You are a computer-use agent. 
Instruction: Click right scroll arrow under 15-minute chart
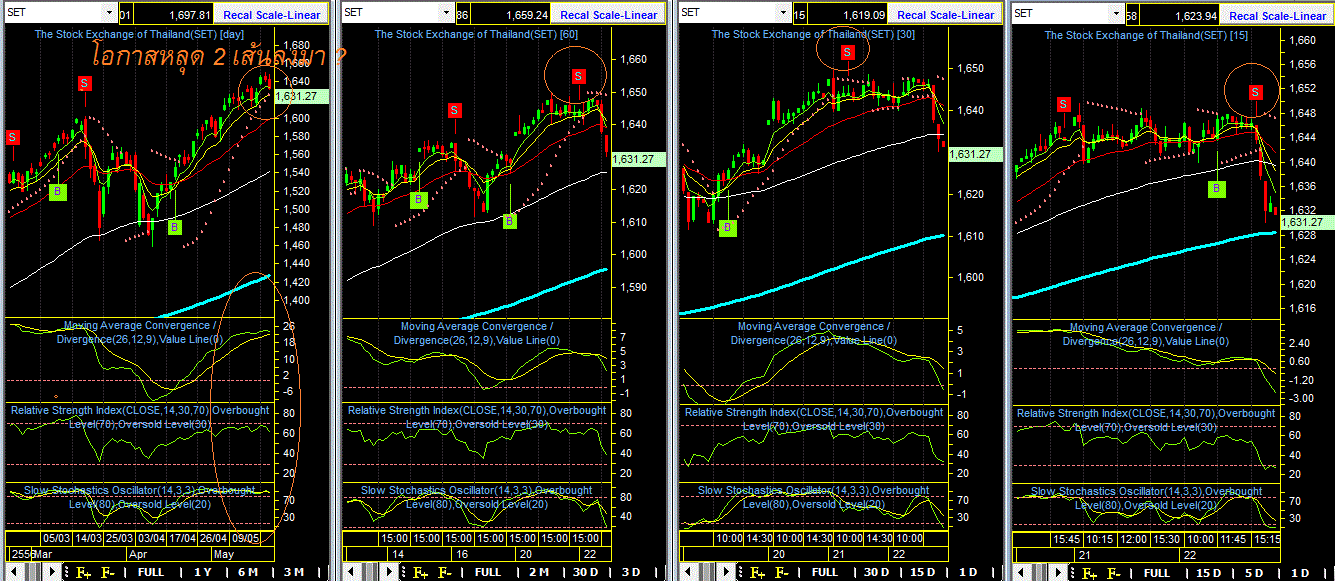click(1058, 572)
